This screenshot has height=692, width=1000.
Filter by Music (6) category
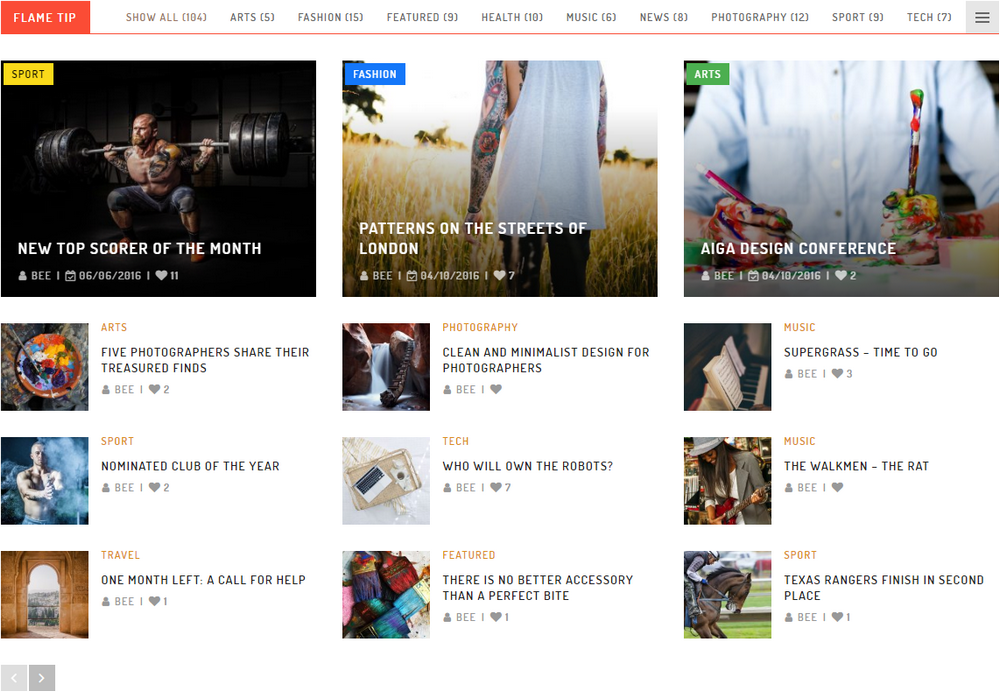(x=591, y=17)
